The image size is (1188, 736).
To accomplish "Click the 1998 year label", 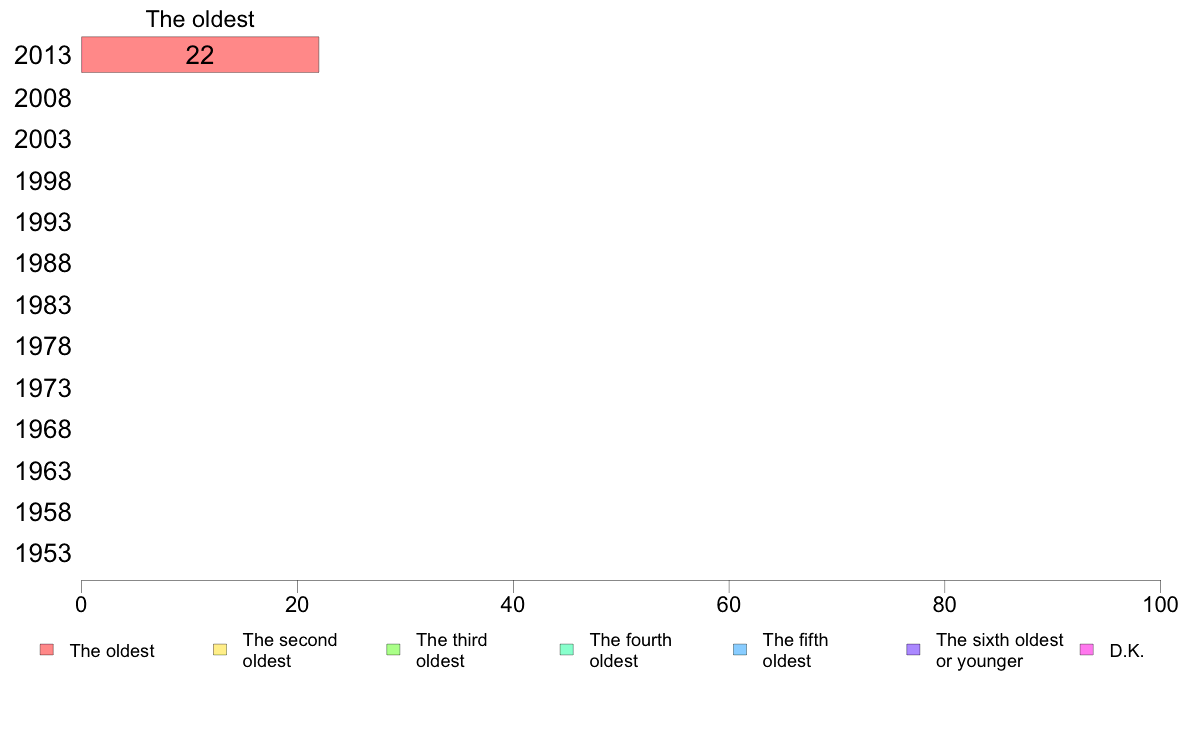I will pos(43,181).
